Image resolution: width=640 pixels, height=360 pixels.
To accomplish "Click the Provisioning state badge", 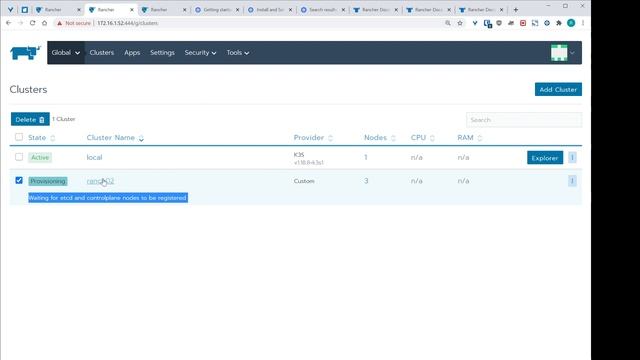I will click(x=48, y=181).
